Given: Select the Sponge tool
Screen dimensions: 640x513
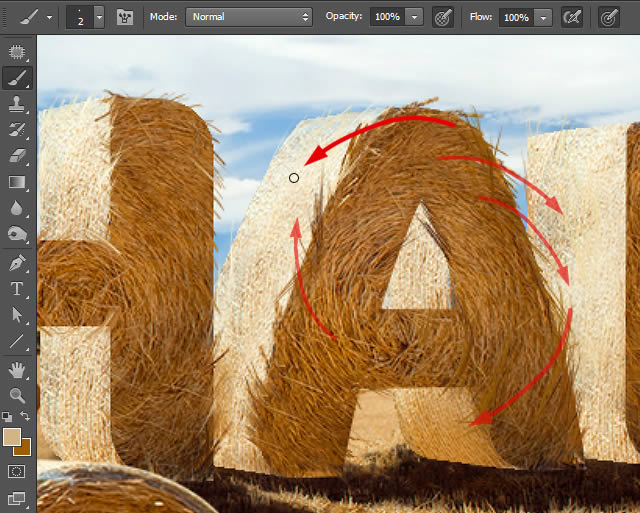Looking at the screenshot, I should (17, 234).
